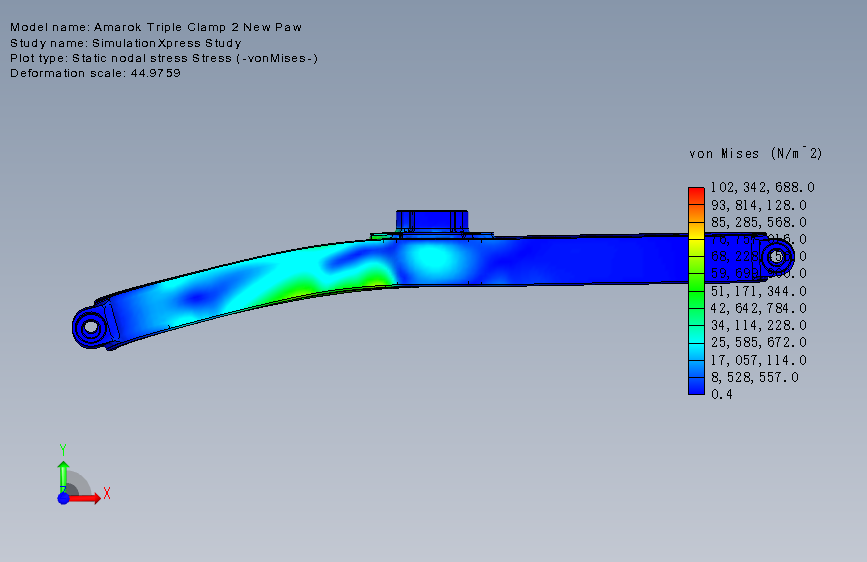Click the 'Study name: SimulationXpress Study' text

[126, 43]
